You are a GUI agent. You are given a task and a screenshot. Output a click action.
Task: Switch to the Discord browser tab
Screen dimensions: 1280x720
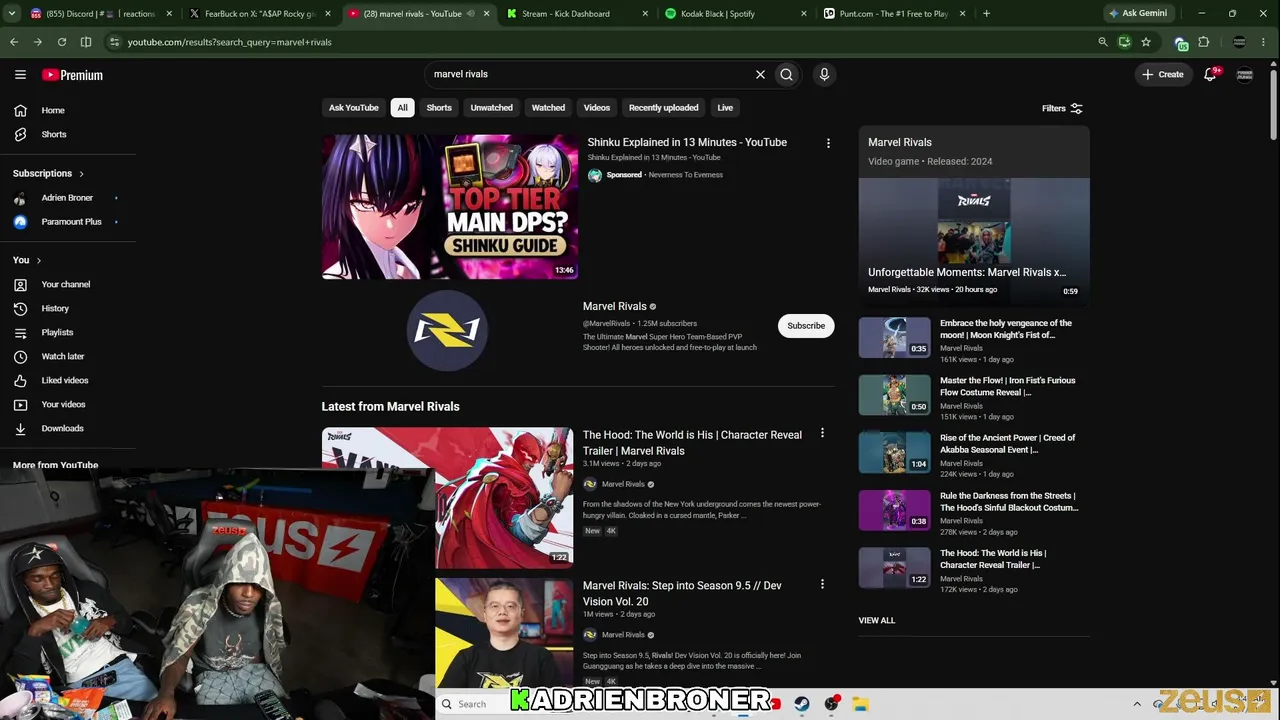click(96, 14)
